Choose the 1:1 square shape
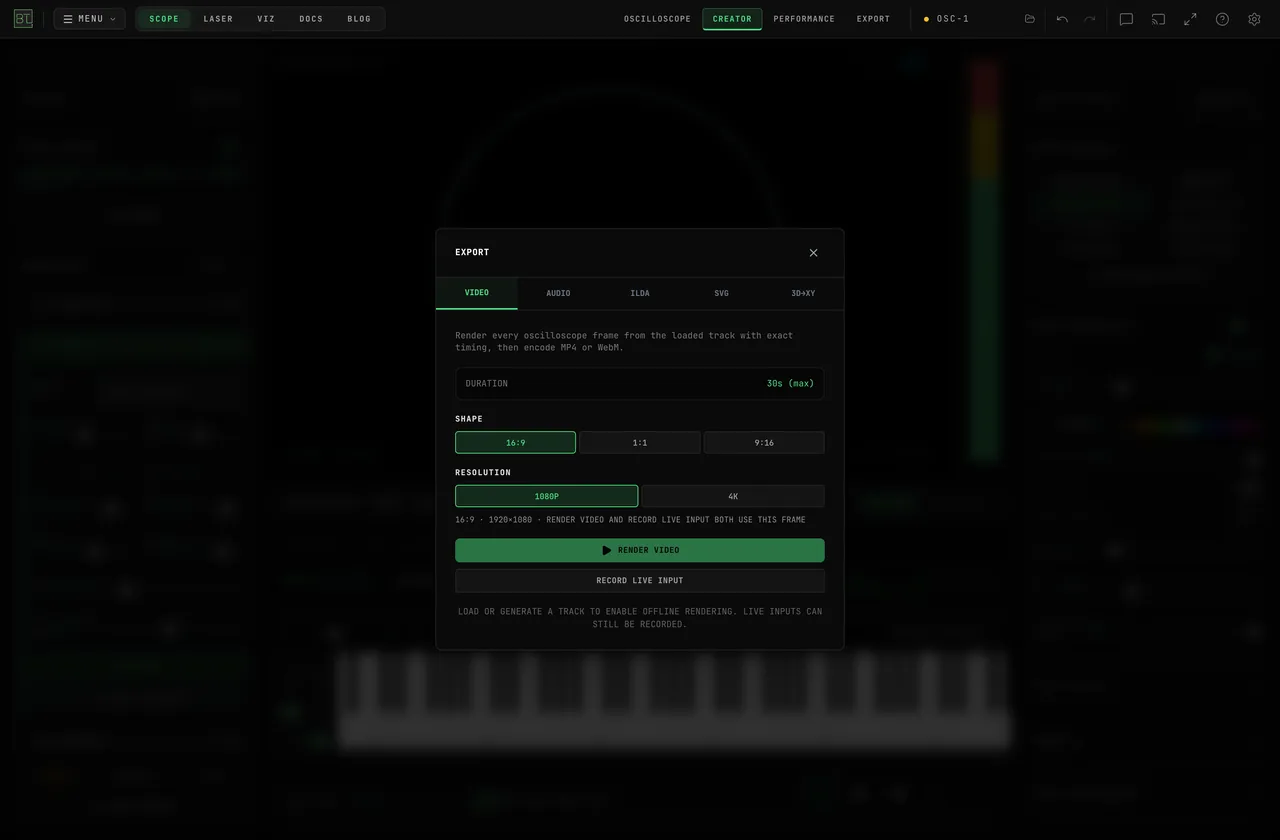This screenshot has height=840, width=1280. point(640,442)
